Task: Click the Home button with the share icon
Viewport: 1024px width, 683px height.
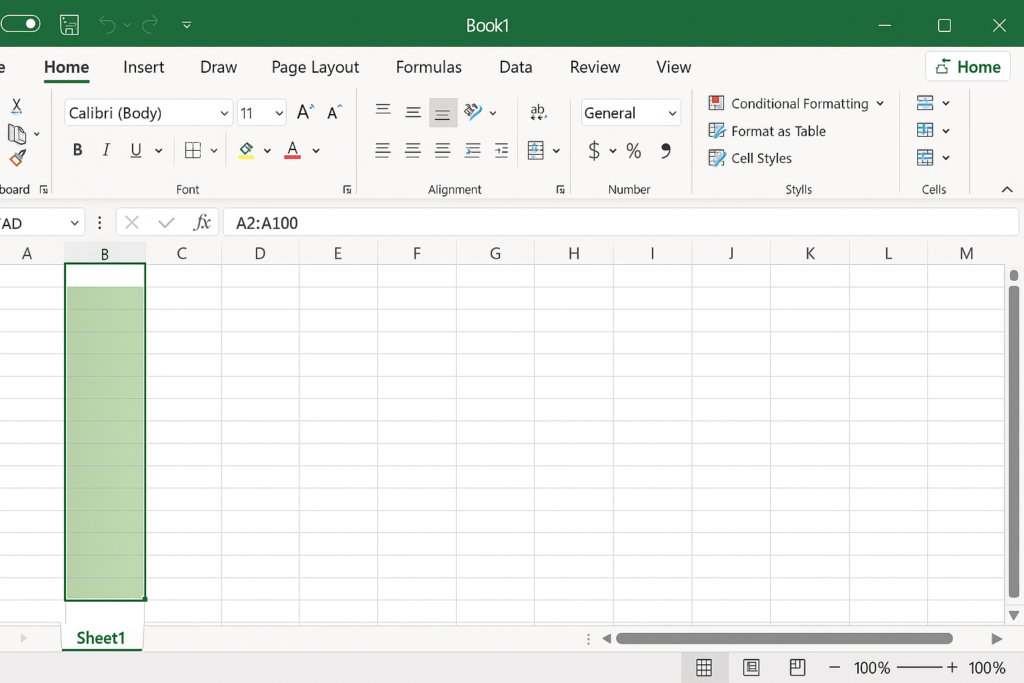Action: point(968,67)
